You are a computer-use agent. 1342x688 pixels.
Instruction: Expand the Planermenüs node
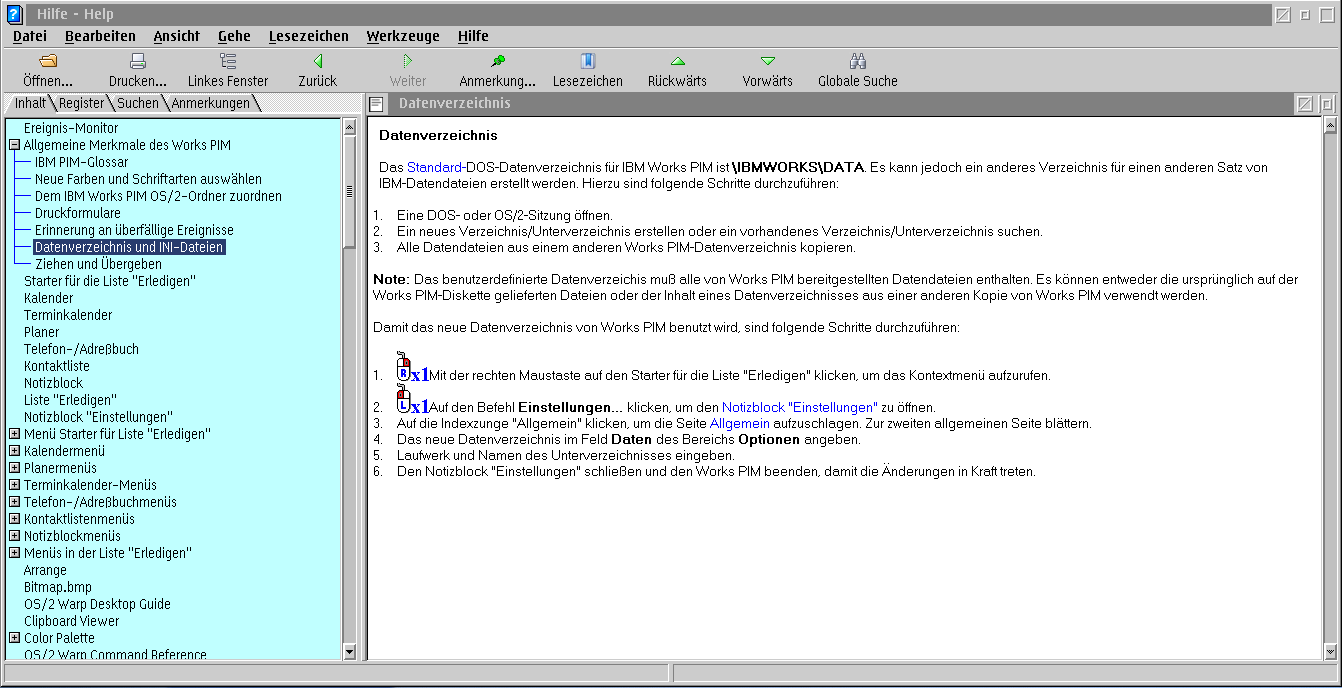click(15, 468)
